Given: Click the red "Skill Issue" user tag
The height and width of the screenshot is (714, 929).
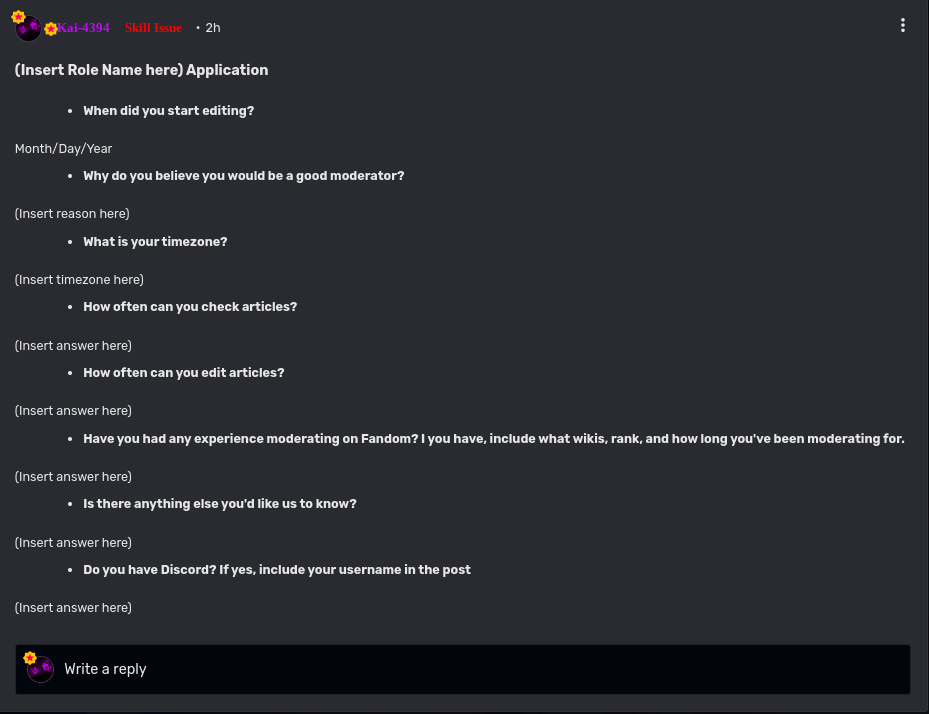Looking at the screenshot, I should (153, 28).
